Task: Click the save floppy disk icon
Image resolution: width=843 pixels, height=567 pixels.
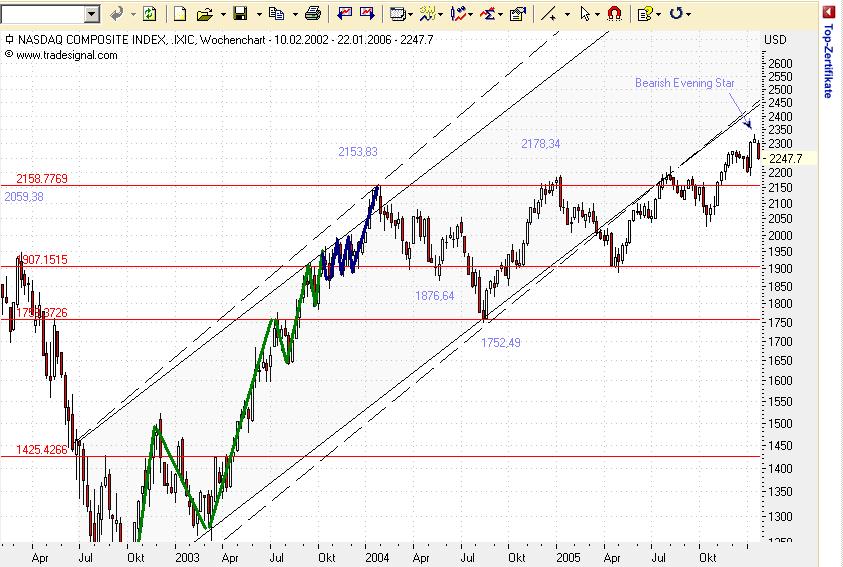Action: (x=240, y=14)
